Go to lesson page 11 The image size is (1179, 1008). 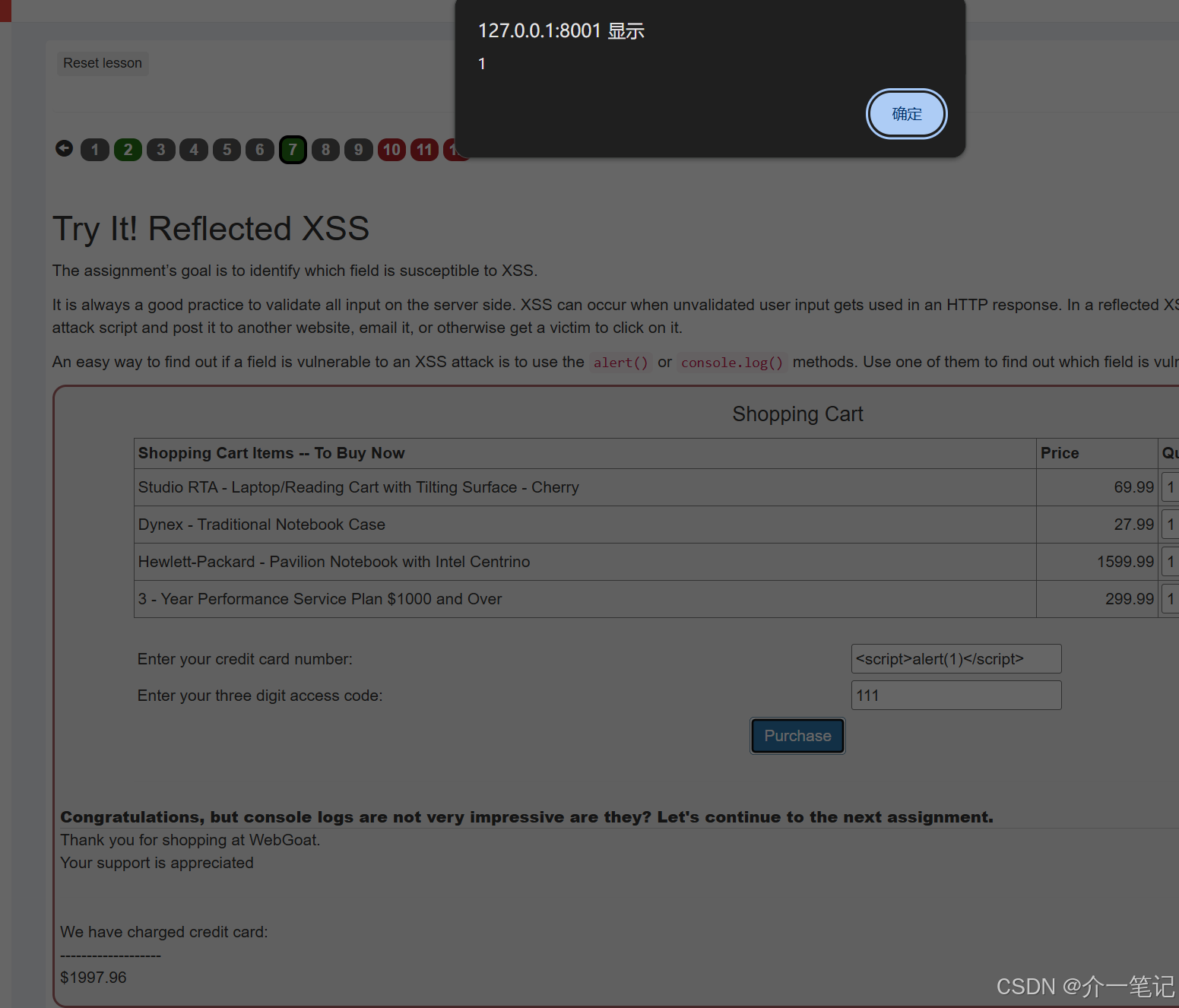(x=424, y=150)
